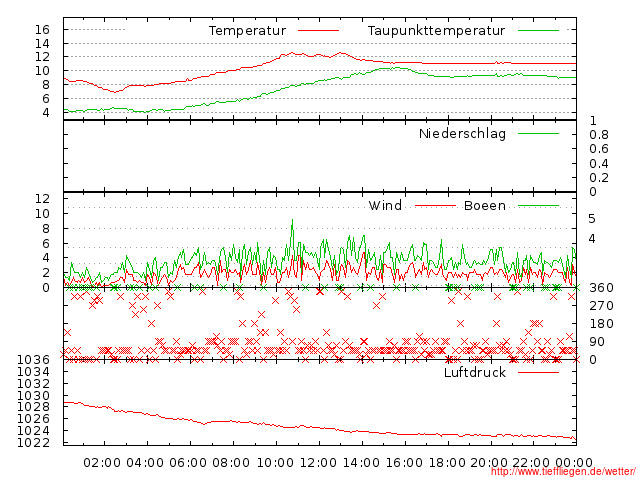This screenshot has height=480, width=640.
Task: Click the 16 temperature axis value
Action: click(x=42, y=29)
